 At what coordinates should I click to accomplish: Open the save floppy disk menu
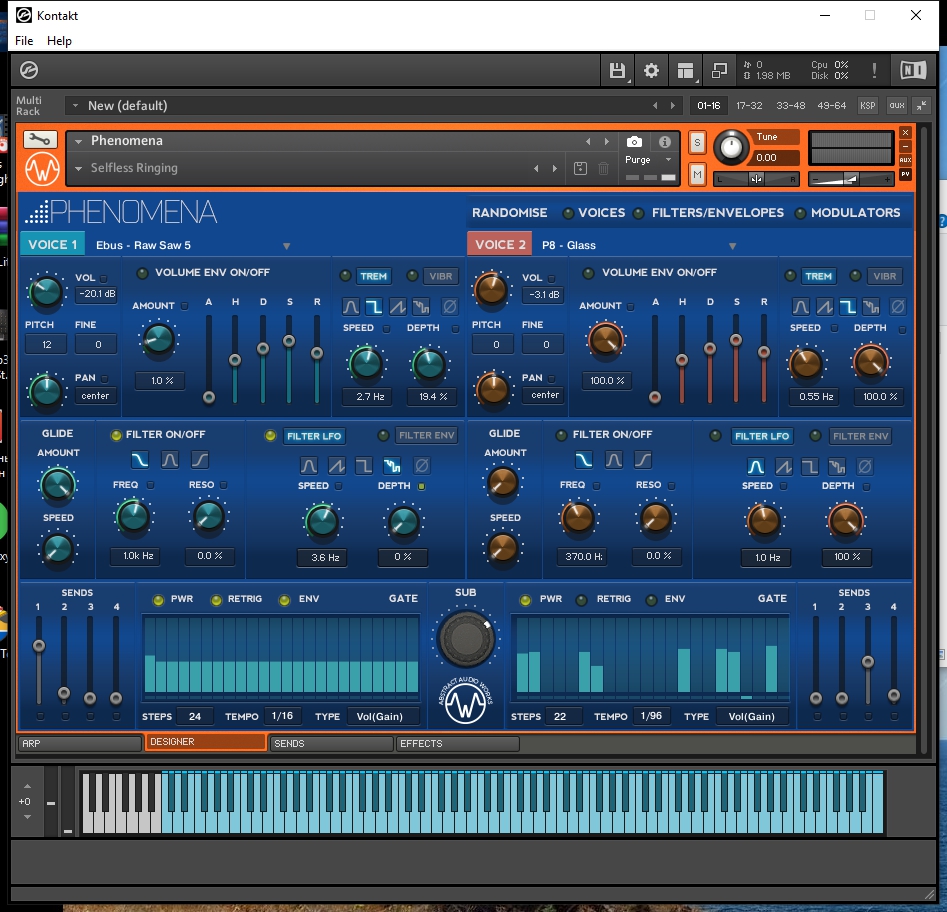point(617,71)
